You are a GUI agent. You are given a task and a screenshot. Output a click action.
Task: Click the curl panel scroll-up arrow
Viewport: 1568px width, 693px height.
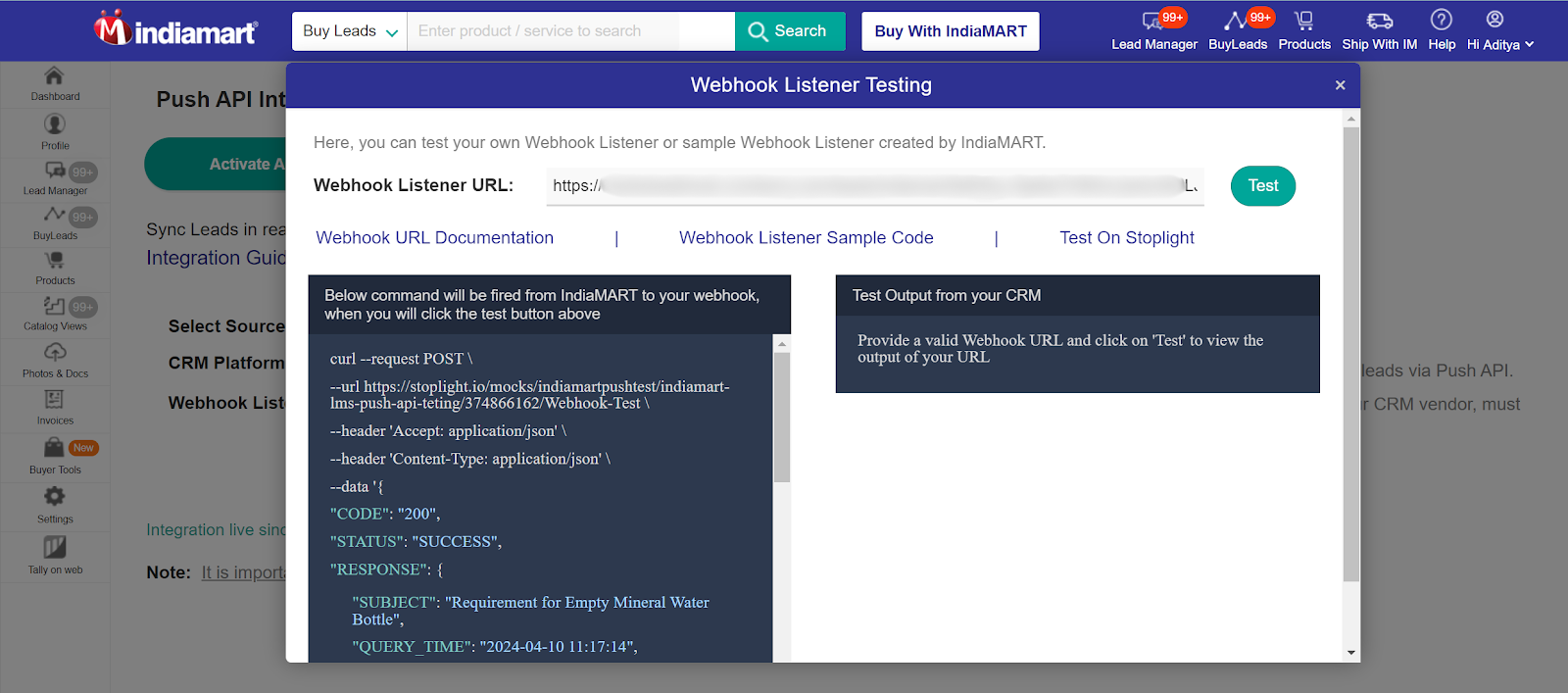782,344
